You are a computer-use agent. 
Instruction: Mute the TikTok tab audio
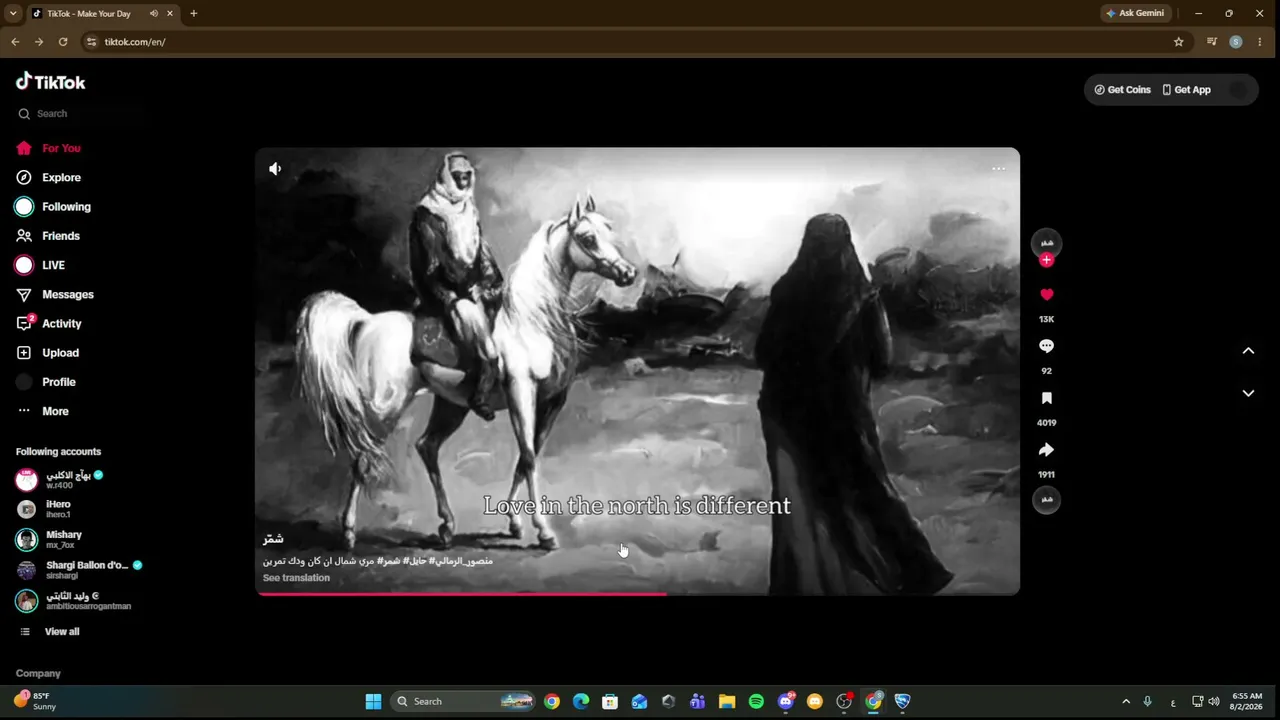point(154,13)
